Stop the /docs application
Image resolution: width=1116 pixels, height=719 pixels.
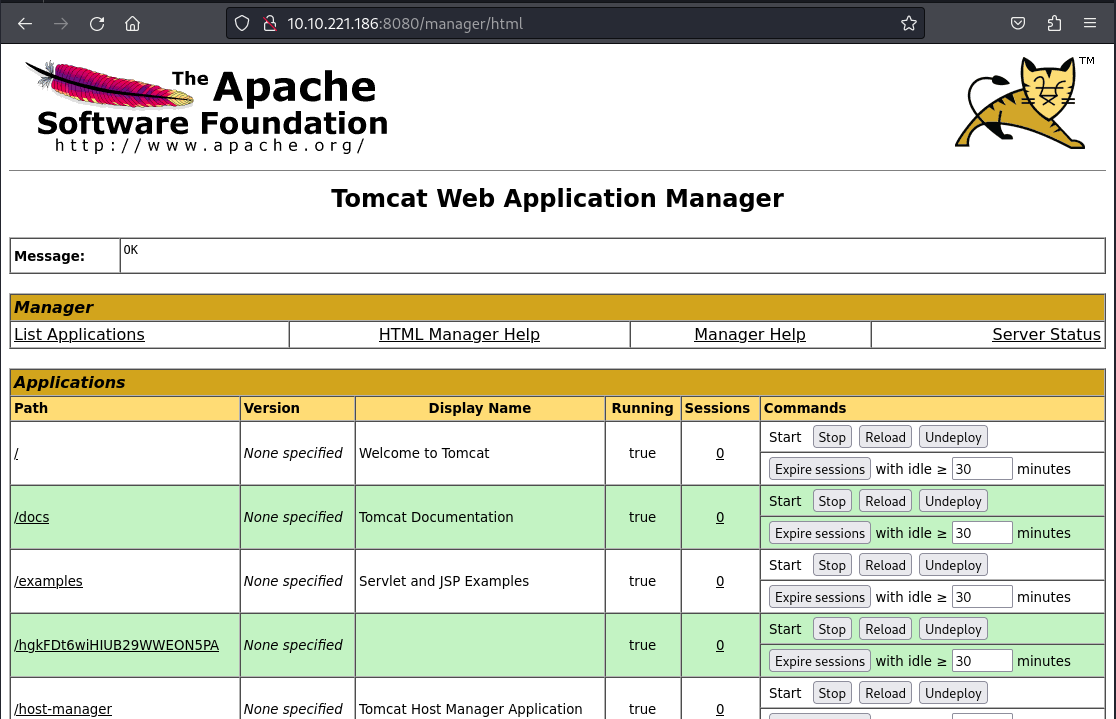pos(832,501)
